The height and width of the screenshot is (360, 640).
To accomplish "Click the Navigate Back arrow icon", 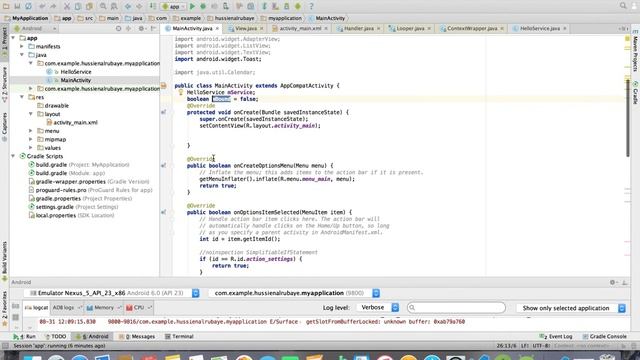I will coord(128,6).
